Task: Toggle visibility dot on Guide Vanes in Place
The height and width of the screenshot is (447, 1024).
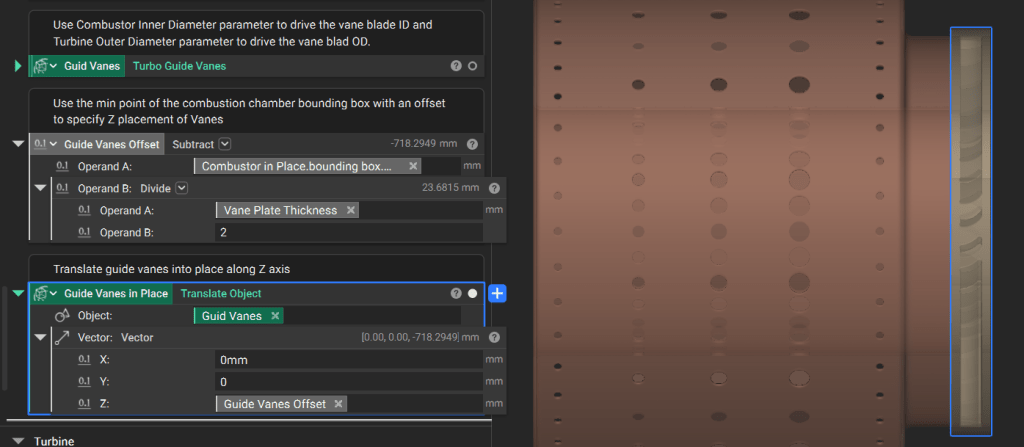Action: click(472, 294)
